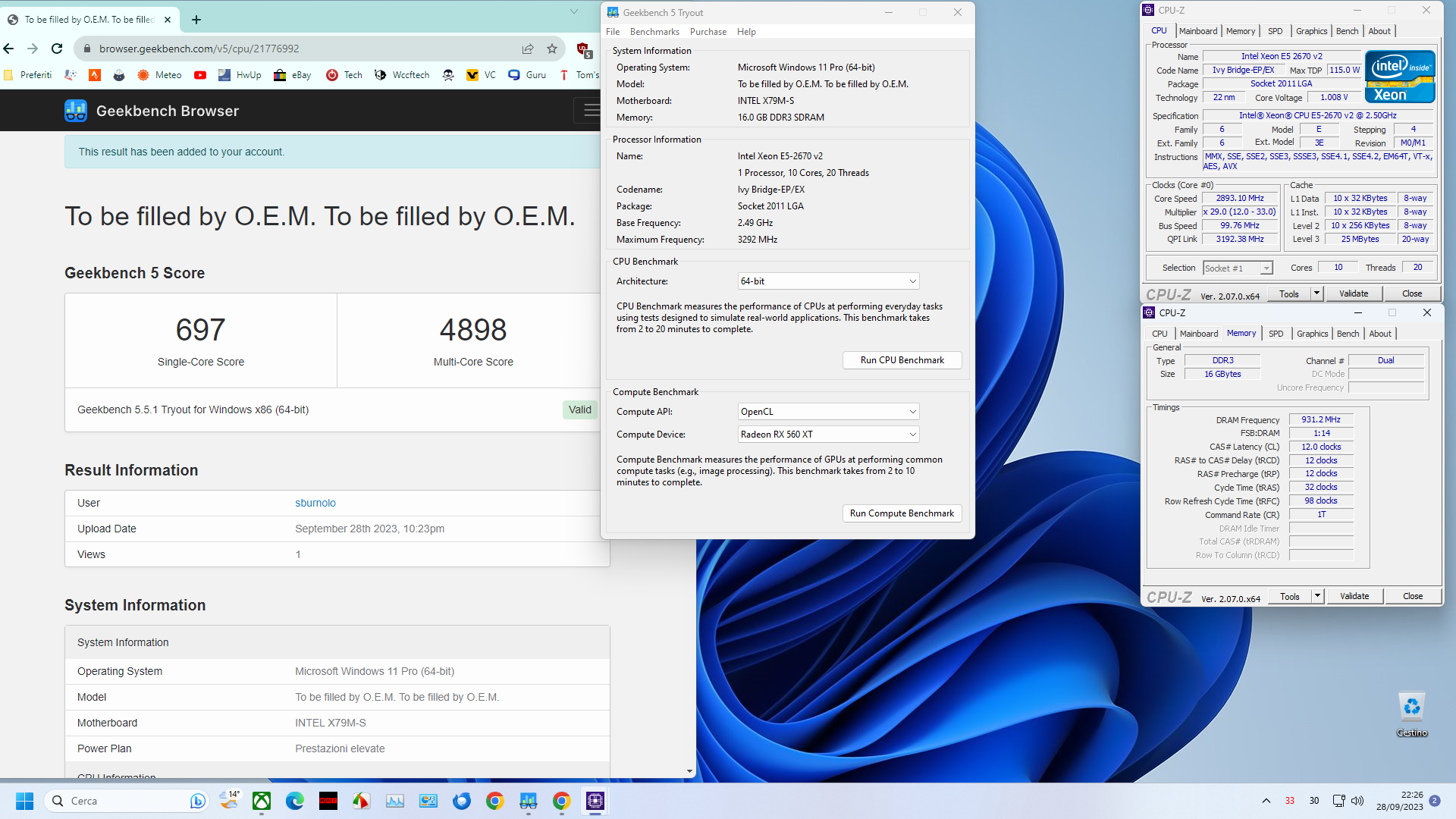Open the browser tab search chevron

(x=574, y=11)
